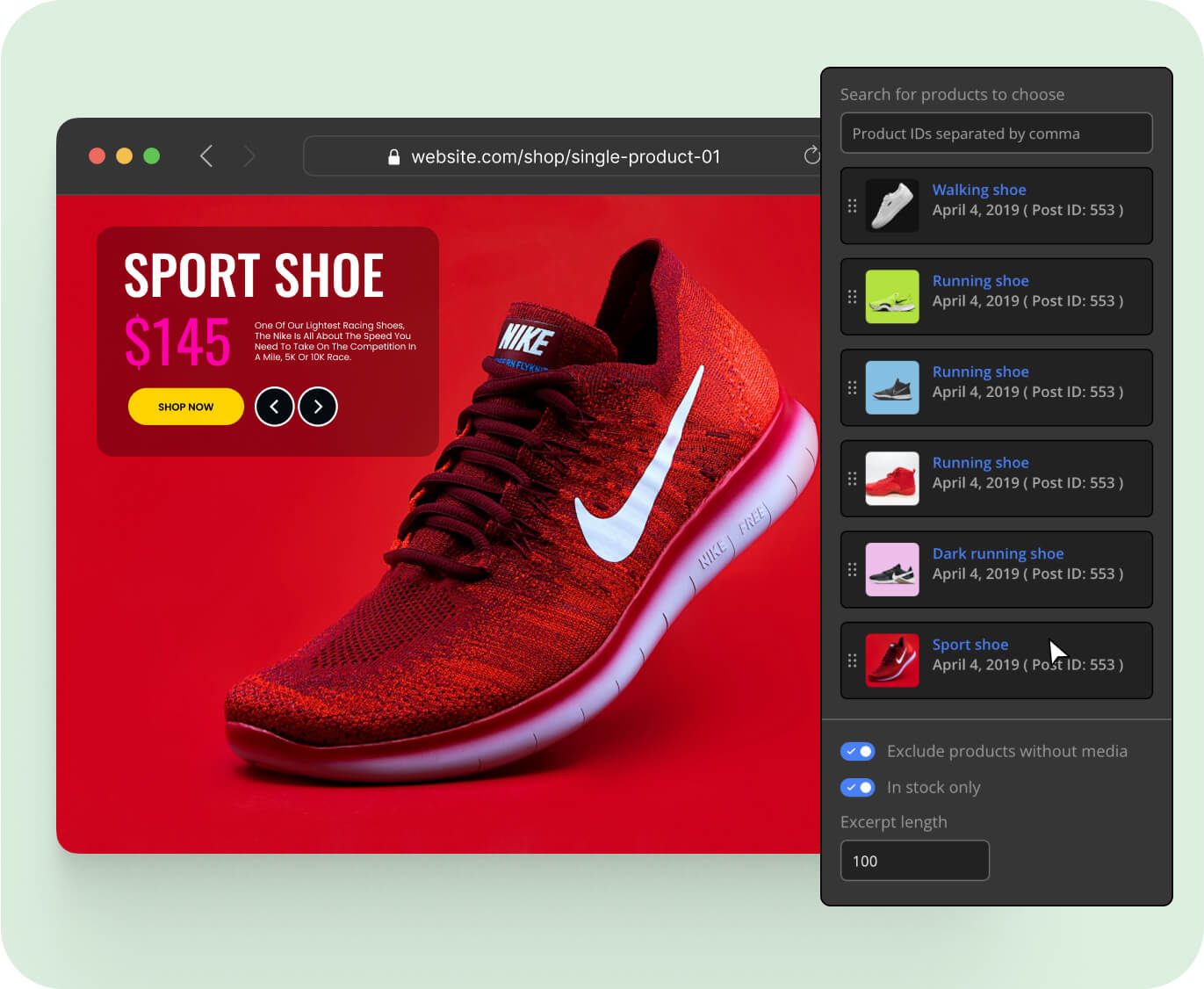Click the red window close dot
Viewport: 1204px width, 989px height.
97,155
